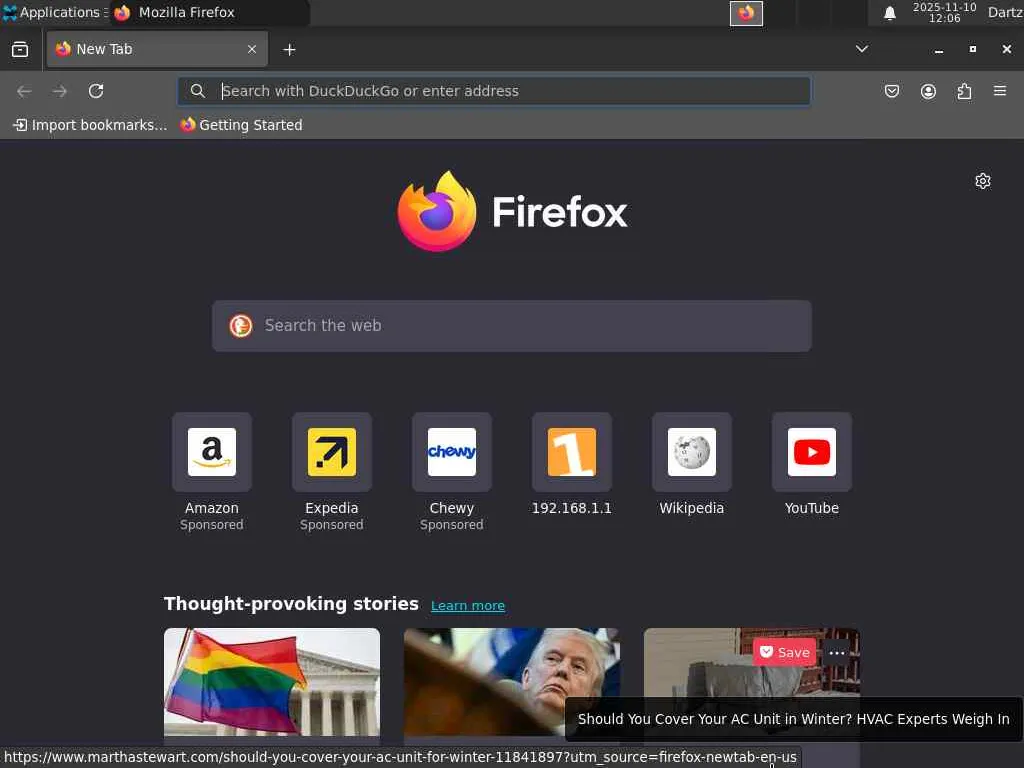Go back one page
Image resolution: width=1024 pixels, height=768 pixels.
click(24, 91)
